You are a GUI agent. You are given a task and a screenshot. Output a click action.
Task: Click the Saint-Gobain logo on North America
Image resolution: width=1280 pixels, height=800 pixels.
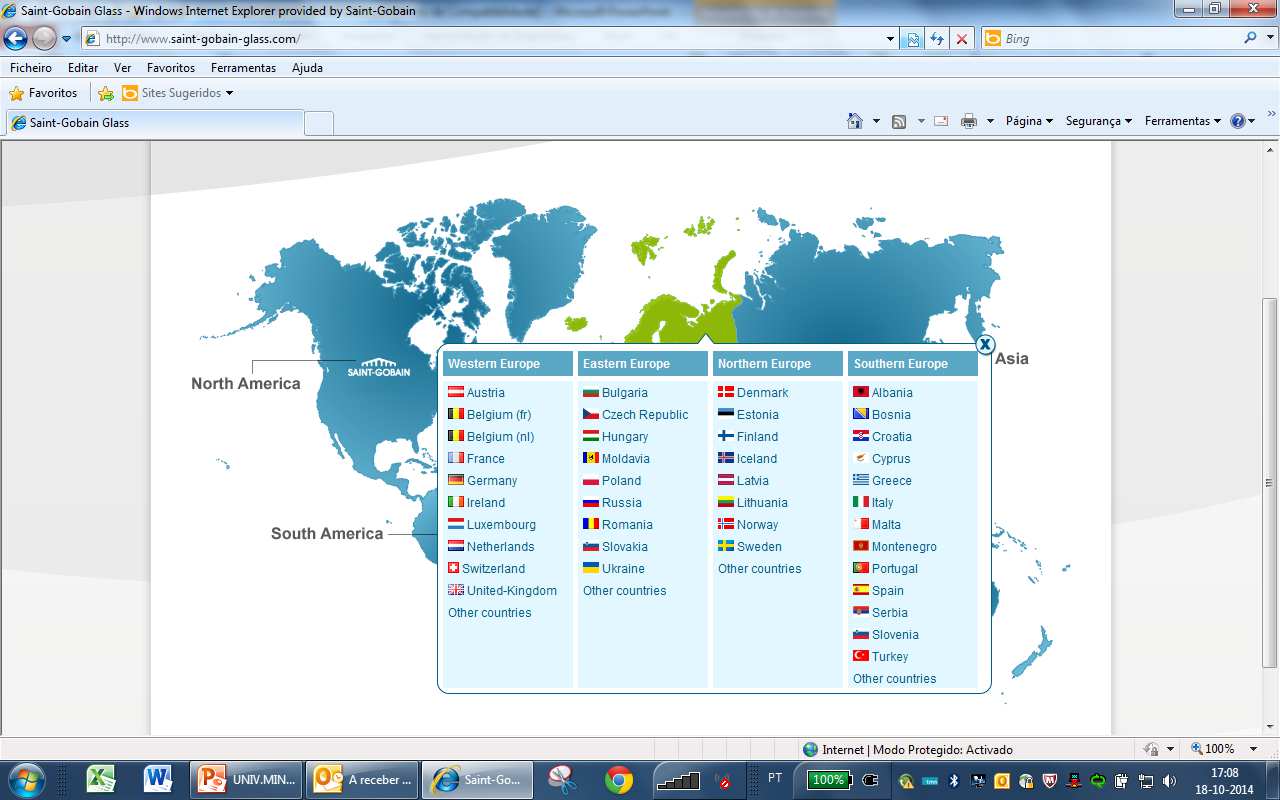(x=379, y=366)
